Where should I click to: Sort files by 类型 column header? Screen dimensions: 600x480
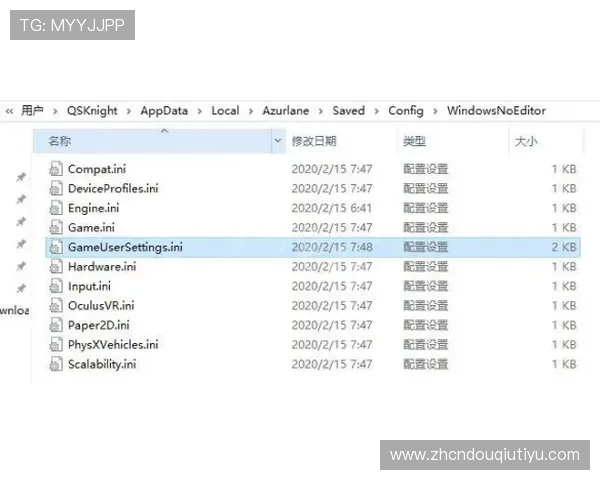point(414,142)
